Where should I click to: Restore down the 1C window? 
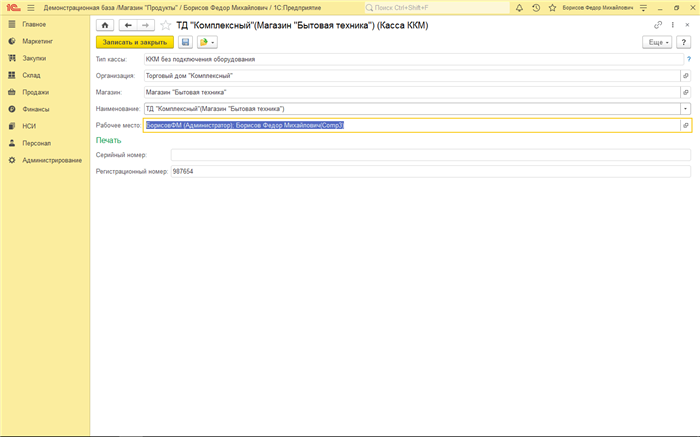[676, 8]
